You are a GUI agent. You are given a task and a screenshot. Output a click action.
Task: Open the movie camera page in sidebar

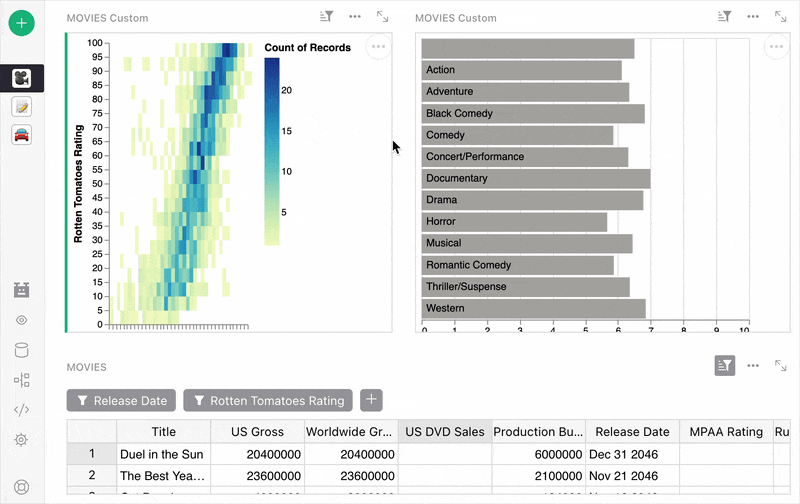[x=22, y=78]
